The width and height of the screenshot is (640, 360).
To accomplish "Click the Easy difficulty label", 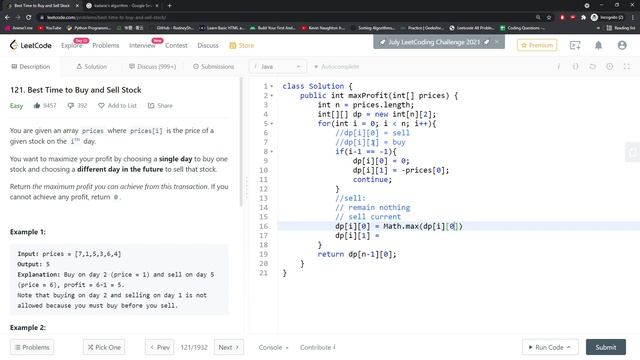I will 16,106.
